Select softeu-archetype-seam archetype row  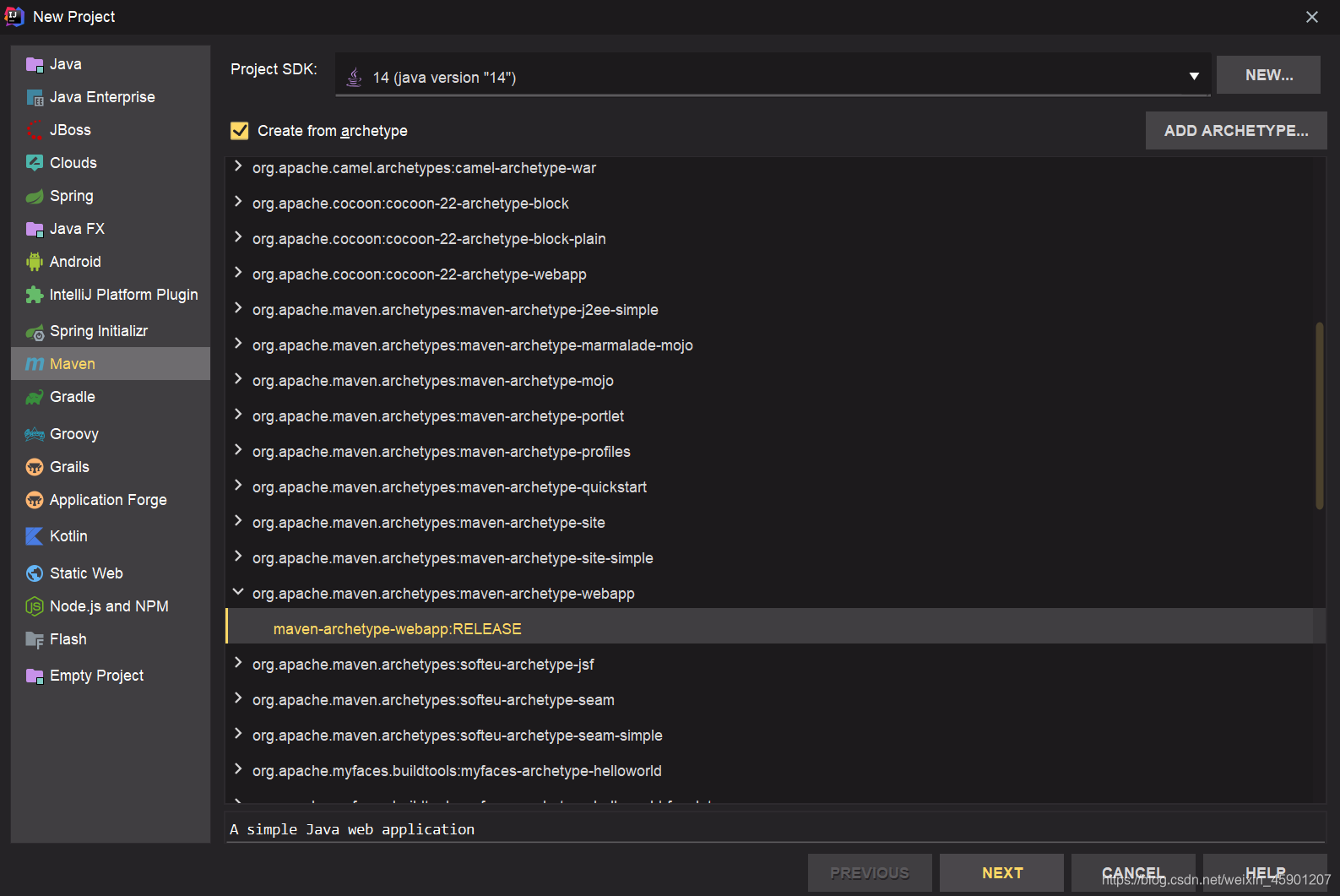pyautogui.click(x=775, y=700)
